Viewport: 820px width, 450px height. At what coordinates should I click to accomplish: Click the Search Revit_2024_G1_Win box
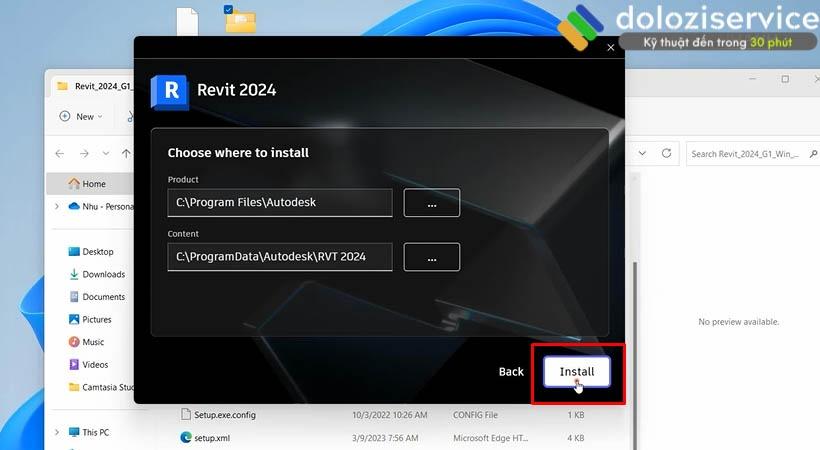click(750, 154)
